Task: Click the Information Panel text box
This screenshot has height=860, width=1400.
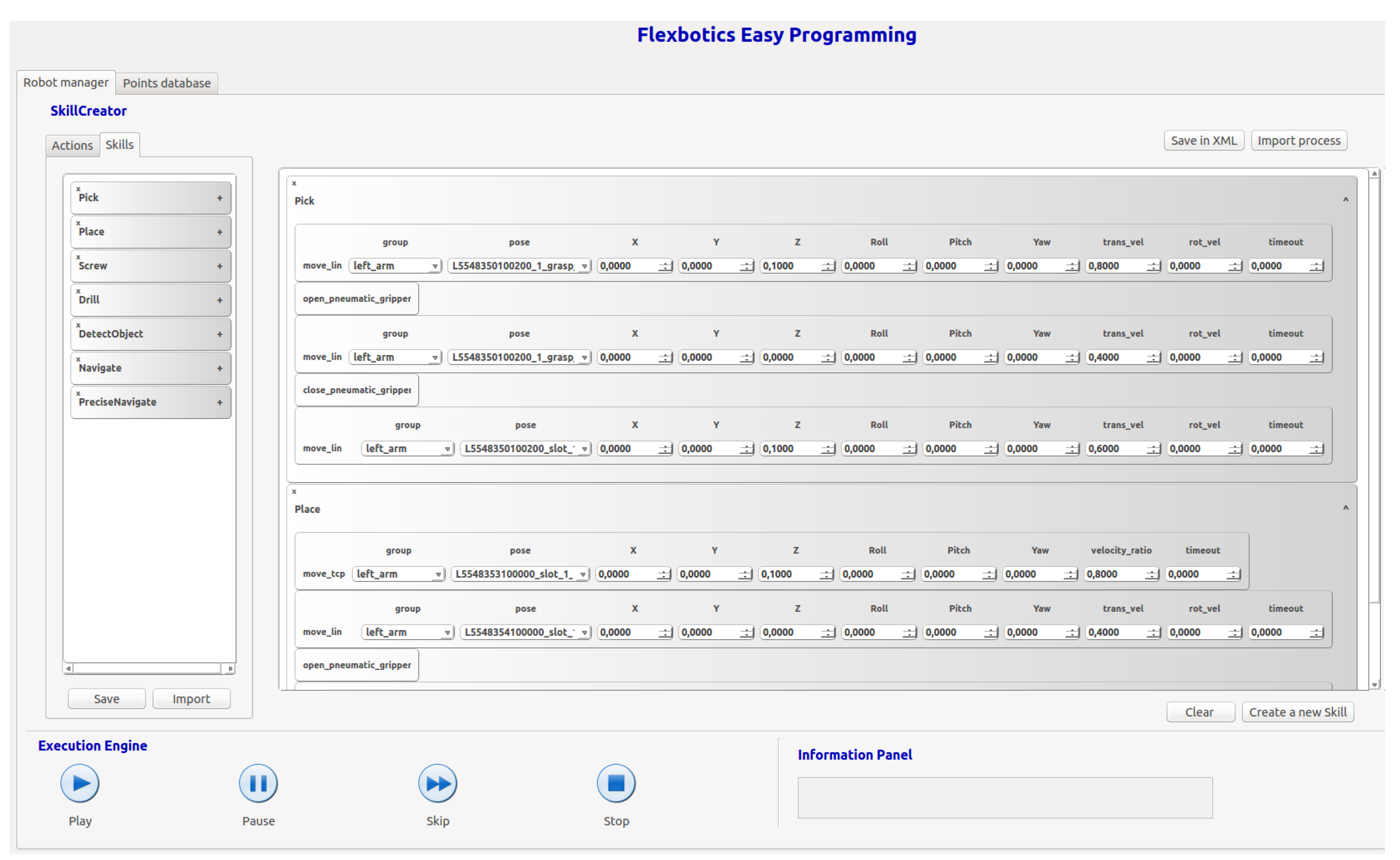Action: (x=1004, y=798)
